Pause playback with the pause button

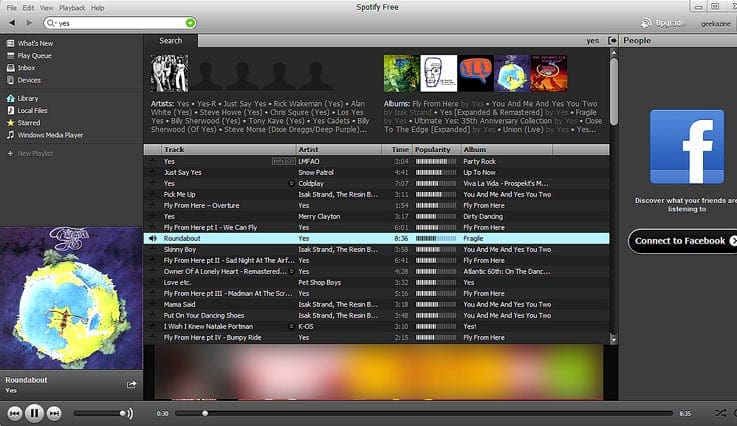pos(34,412)
